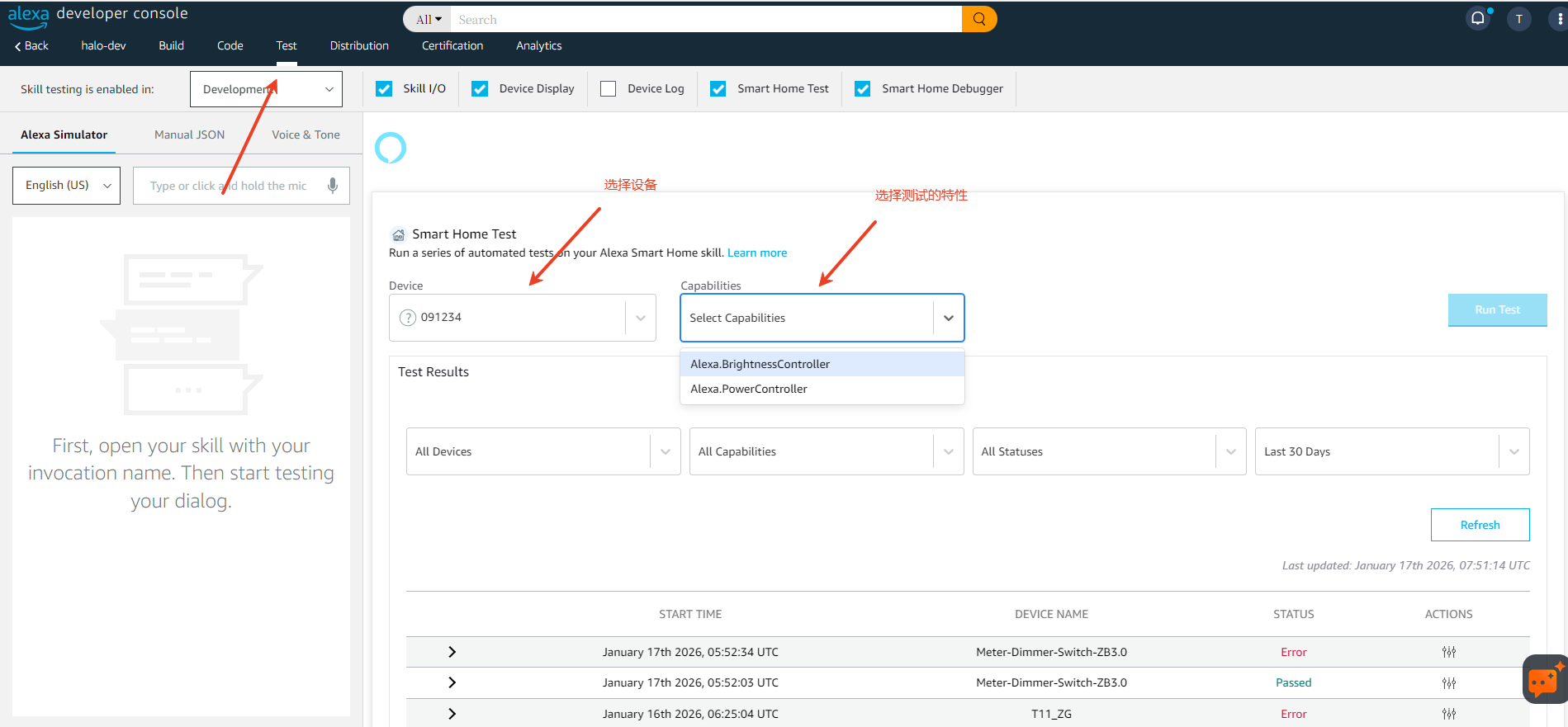Select the Alexa Simulator tab
This screenshot has height=727, width=1568.
pos(64,135)
